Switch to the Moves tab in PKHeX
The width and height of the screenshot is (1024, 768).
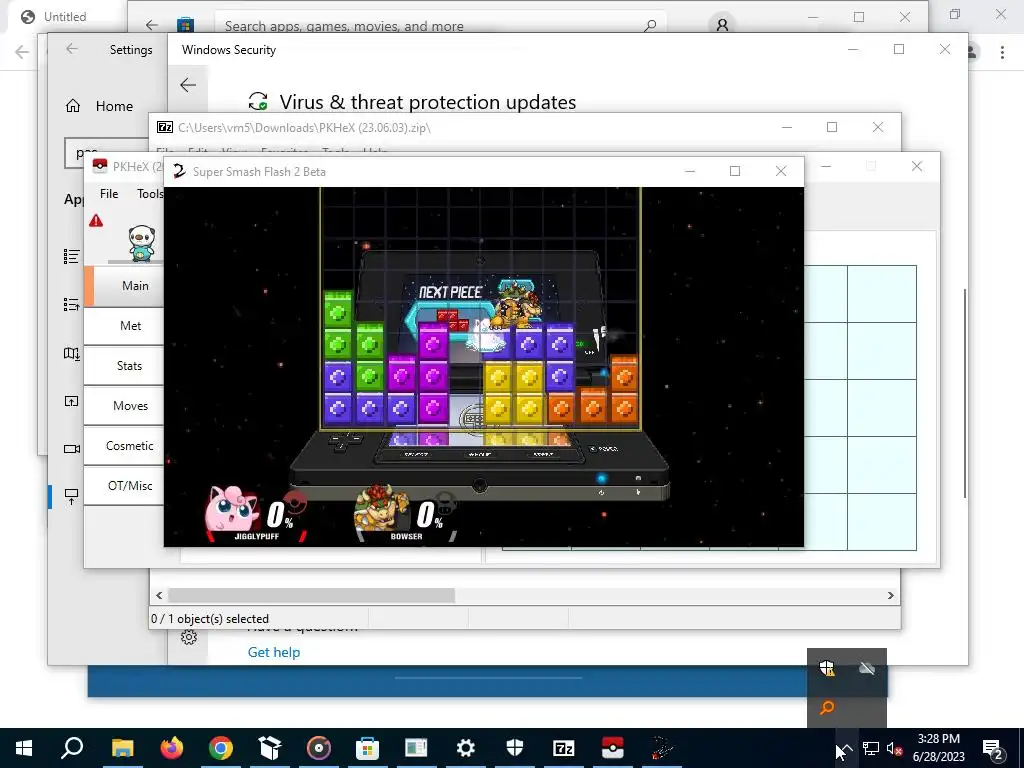(x=125, y=406)
